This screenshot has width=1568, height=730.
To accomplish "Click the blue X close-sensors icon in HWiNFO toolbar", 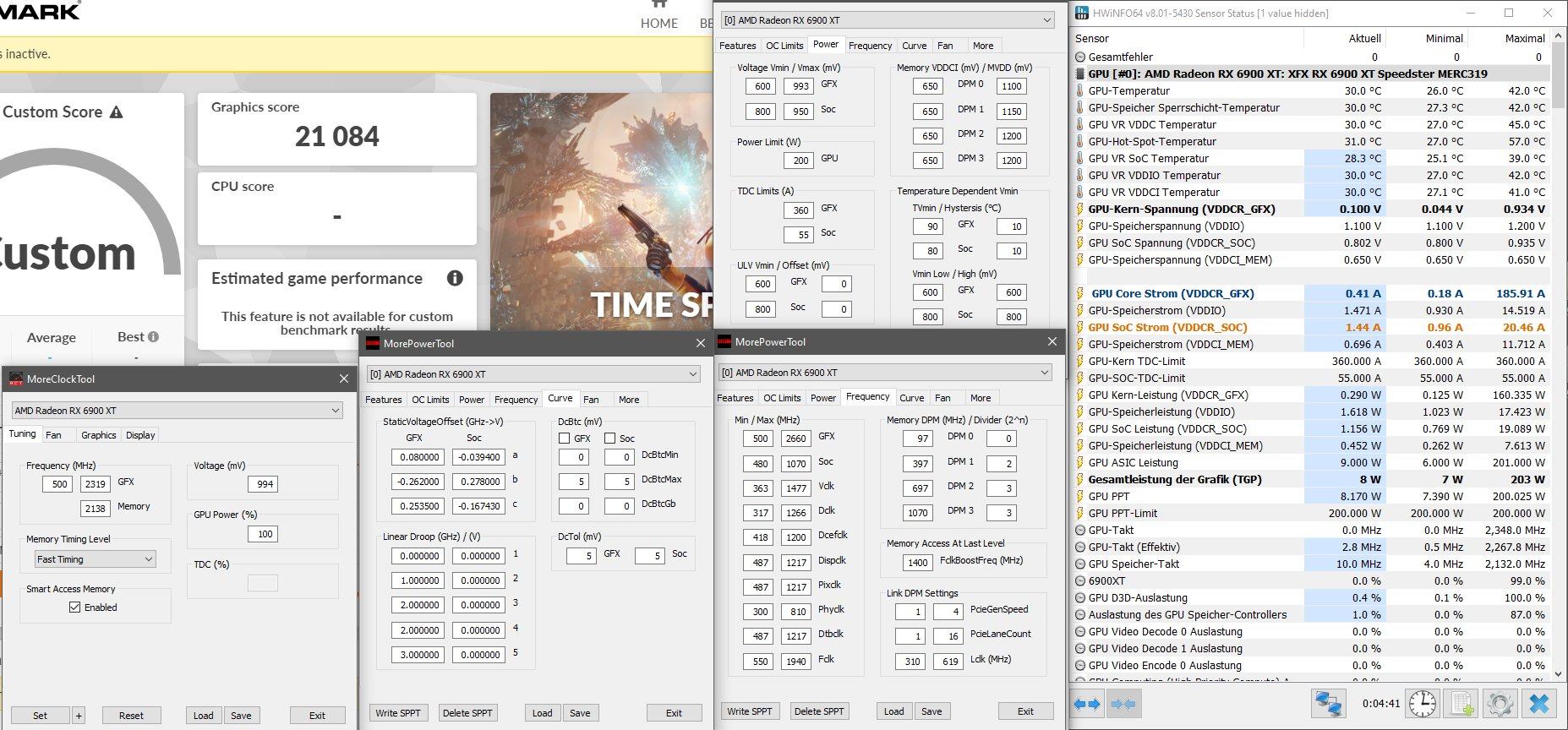I will click(1540, 704).
